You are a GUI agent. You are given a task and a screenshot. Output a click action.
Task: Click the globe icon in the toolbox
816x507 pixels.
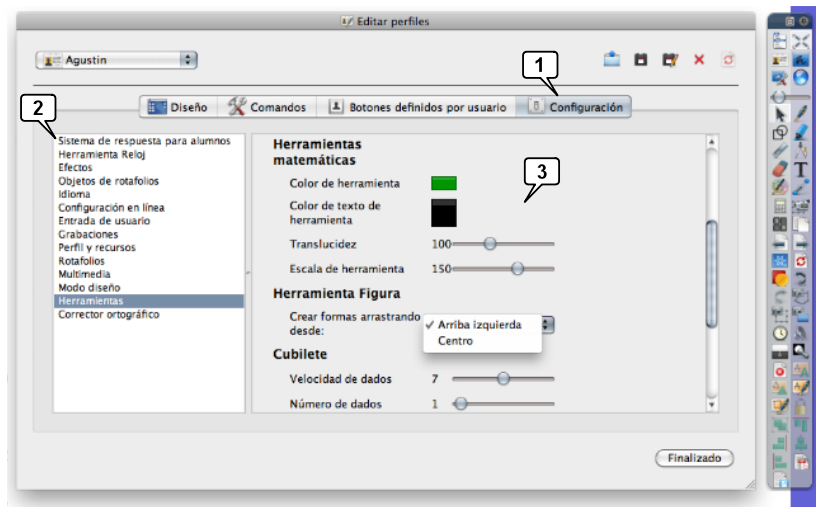[x=800, y=77]
